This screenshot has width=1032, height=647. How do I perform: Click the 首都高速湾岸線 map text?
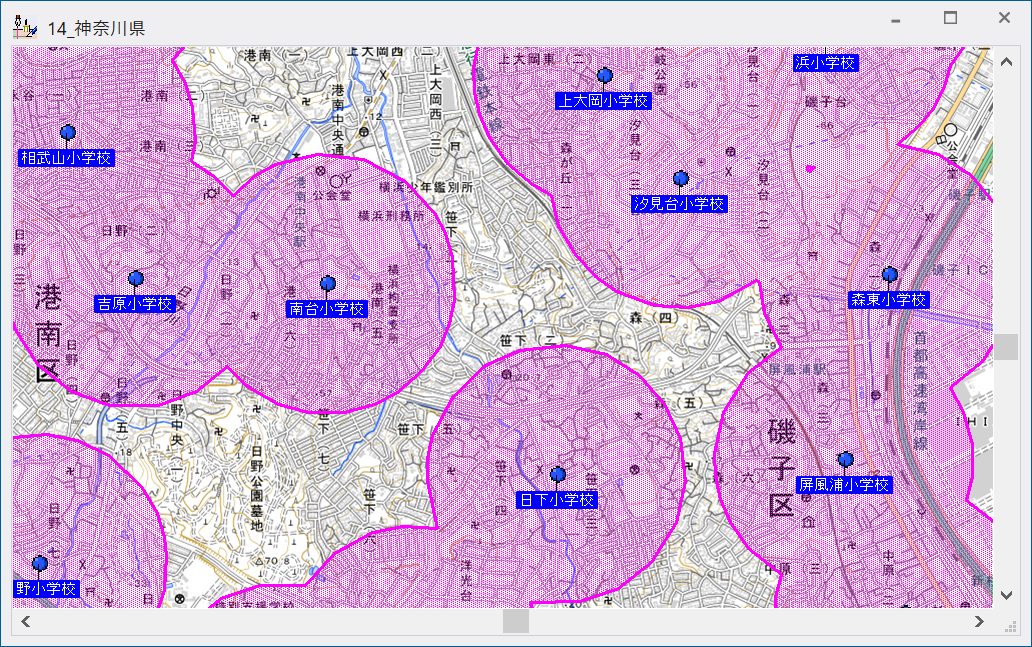920,391
